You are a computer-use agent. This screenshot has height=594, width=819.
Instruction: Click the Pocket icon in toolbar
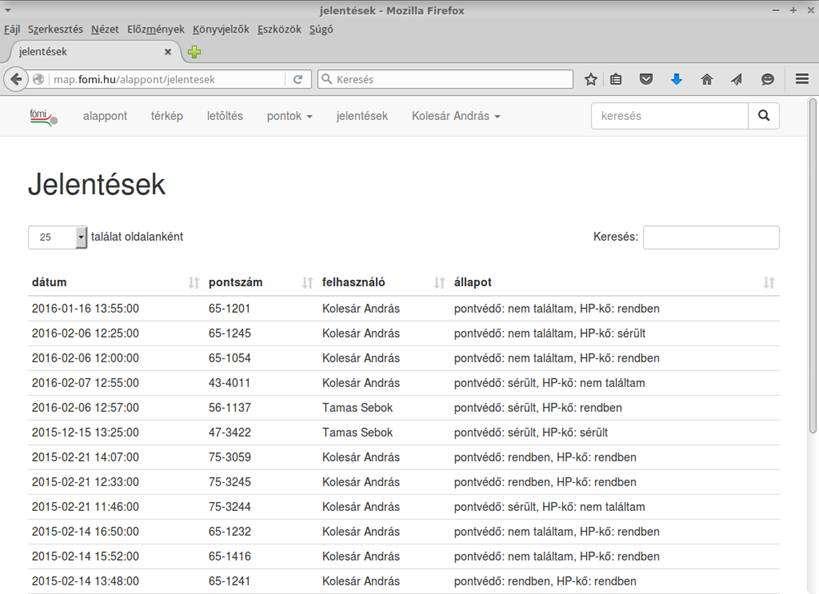(x=646, y=79)
